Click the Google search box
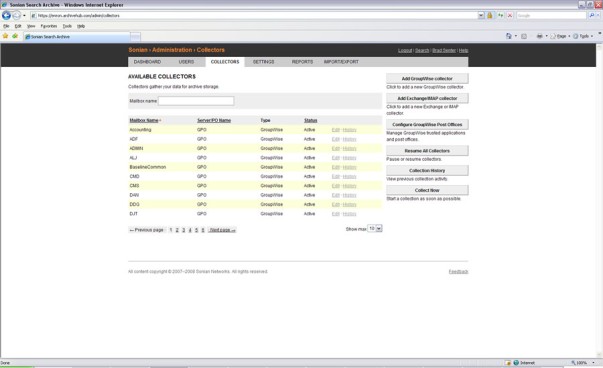 [551, 15]
